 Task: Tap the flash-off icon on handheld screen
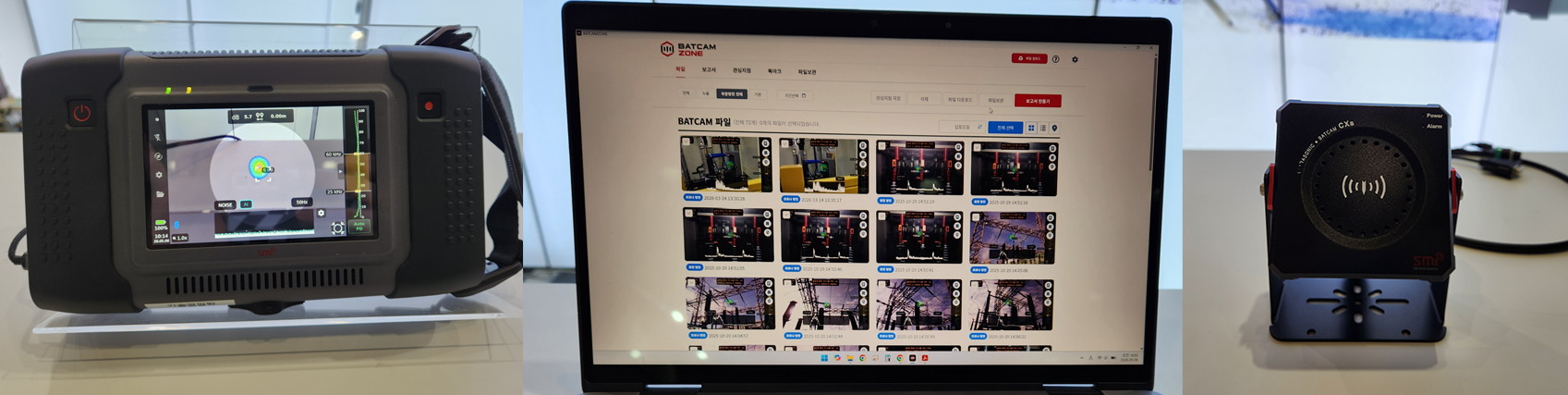tap(158, 137)
